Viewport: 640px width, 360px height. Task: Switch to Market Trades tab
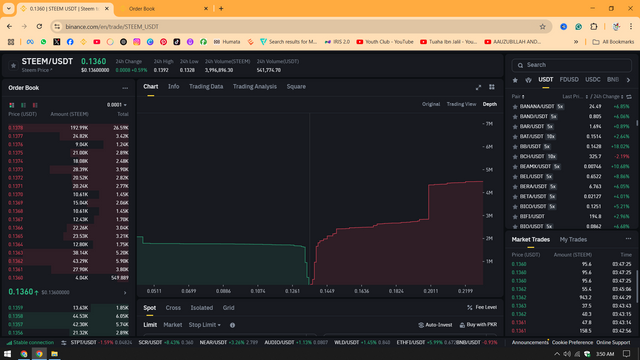click(531, 240)
